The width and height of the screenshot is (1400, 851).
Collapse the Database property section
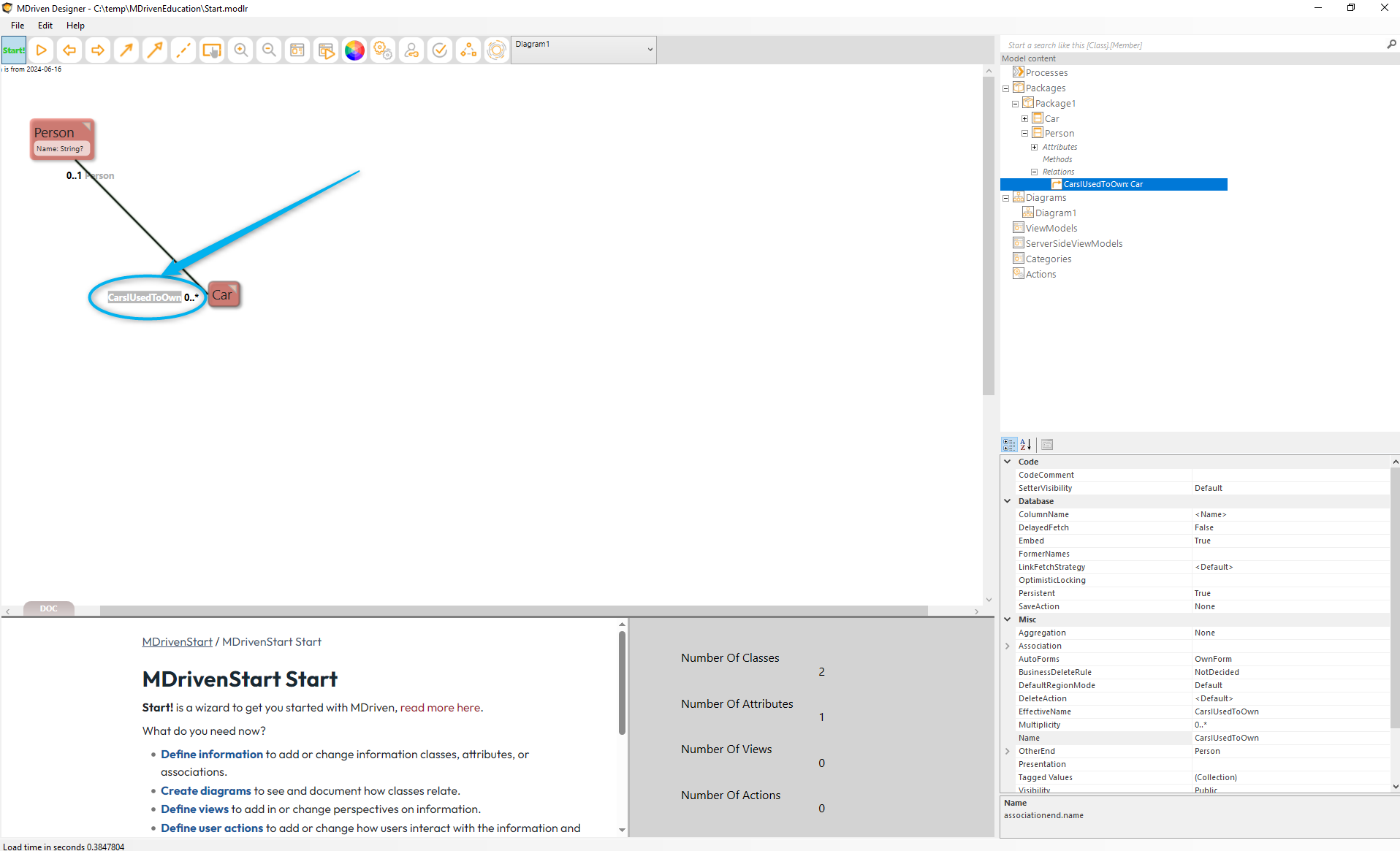pyautogui.click(x=1008, y=501)
